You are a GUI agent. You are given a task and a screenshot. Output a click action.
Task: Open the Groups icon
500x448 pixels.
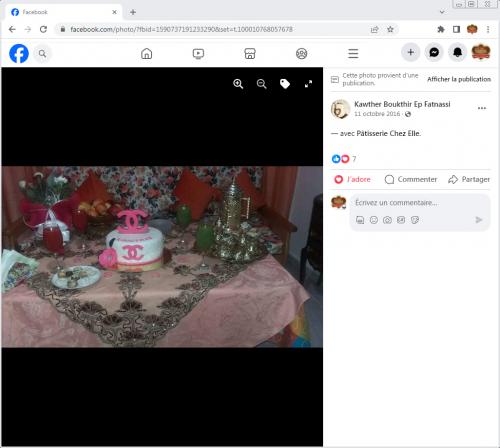(x=302, y=53)
